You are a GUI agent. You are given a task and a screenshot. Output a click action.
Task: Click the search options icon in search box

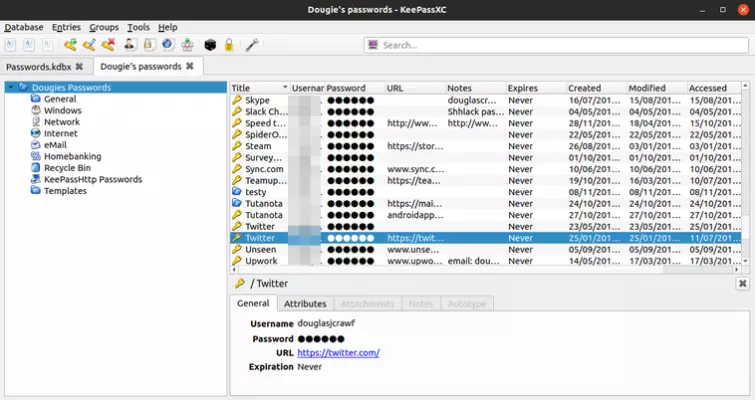pos(373,45)
